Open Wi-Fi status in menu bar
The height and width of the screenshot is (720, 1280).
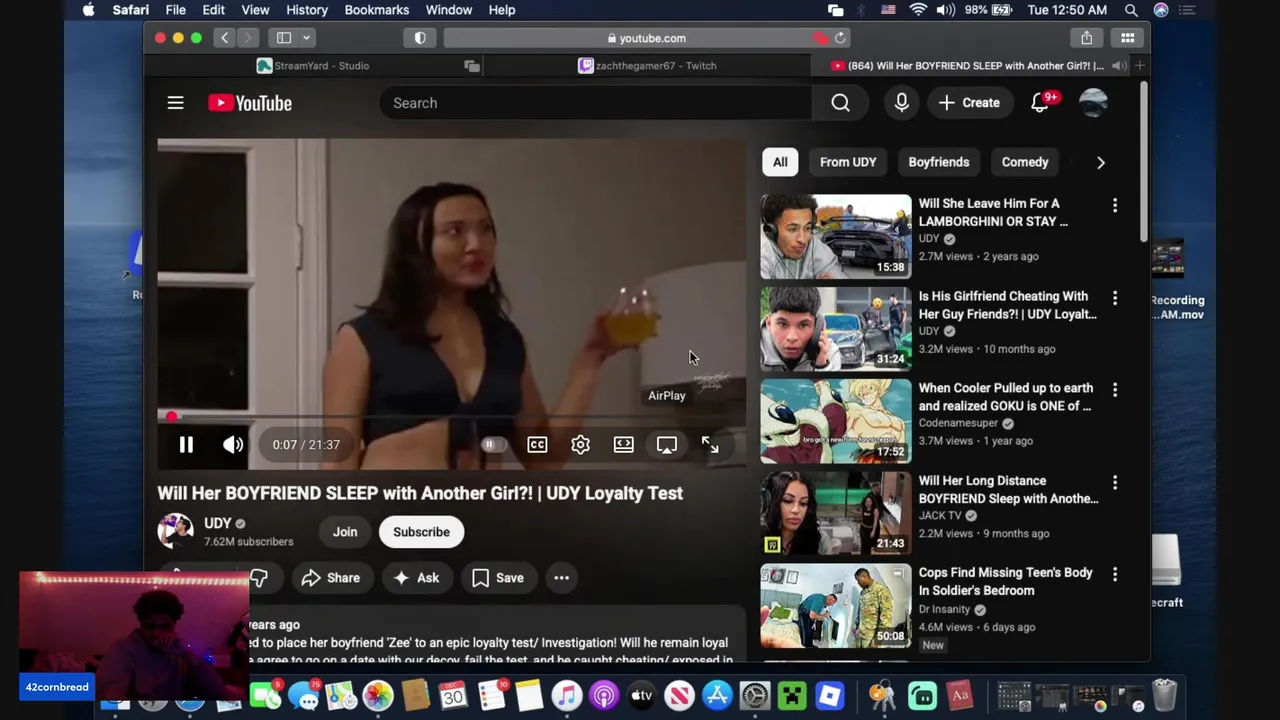(918, 10)
